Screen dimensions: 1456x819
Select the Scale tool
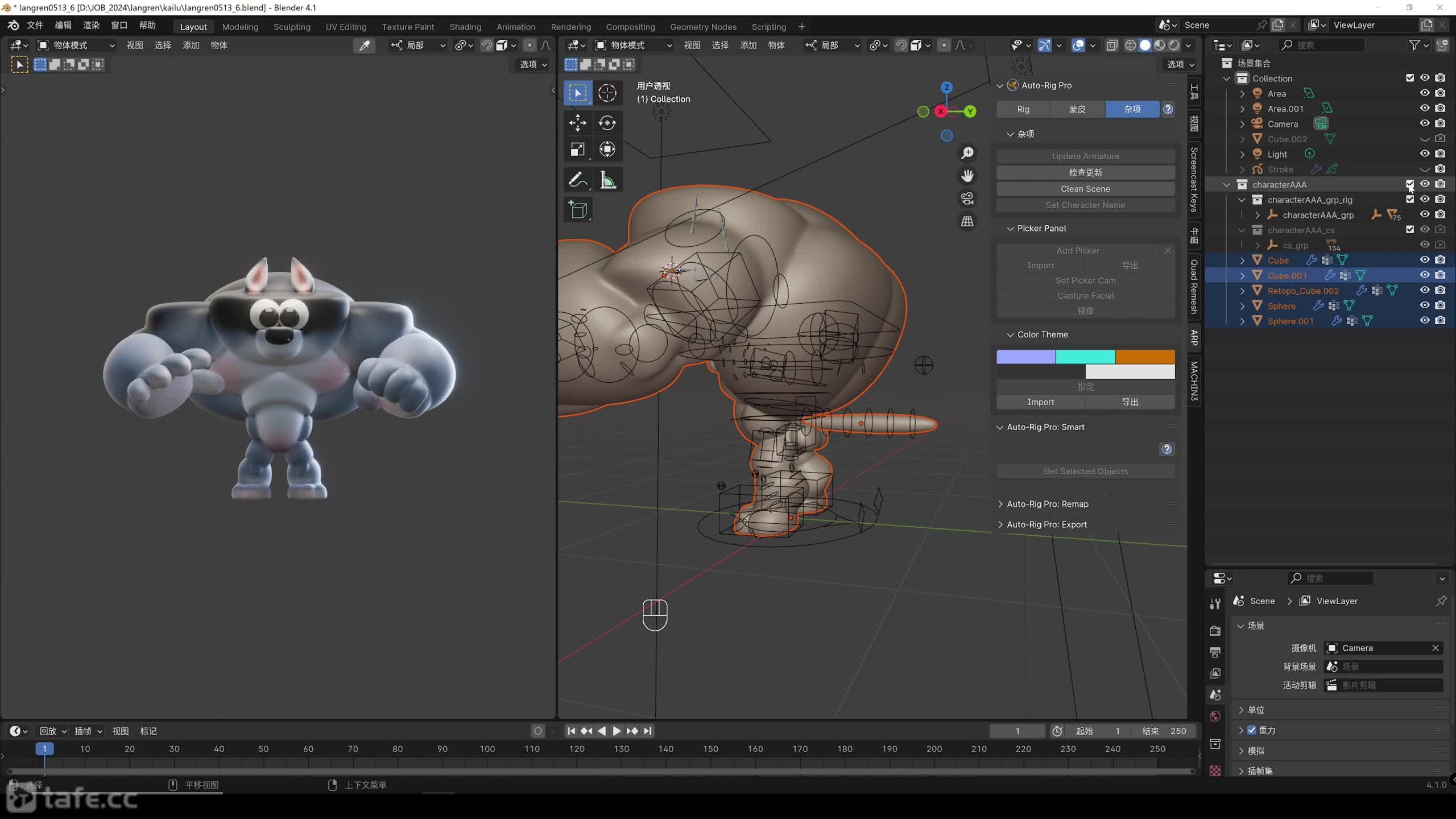tap(577, 150)
